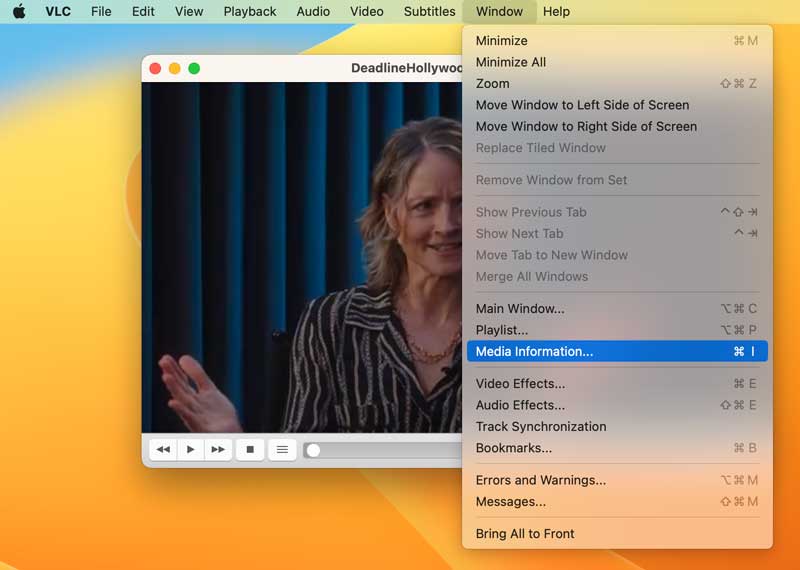Choose Audio Effects menu entry
Screen dimensions: 800x570
(520, 405)
